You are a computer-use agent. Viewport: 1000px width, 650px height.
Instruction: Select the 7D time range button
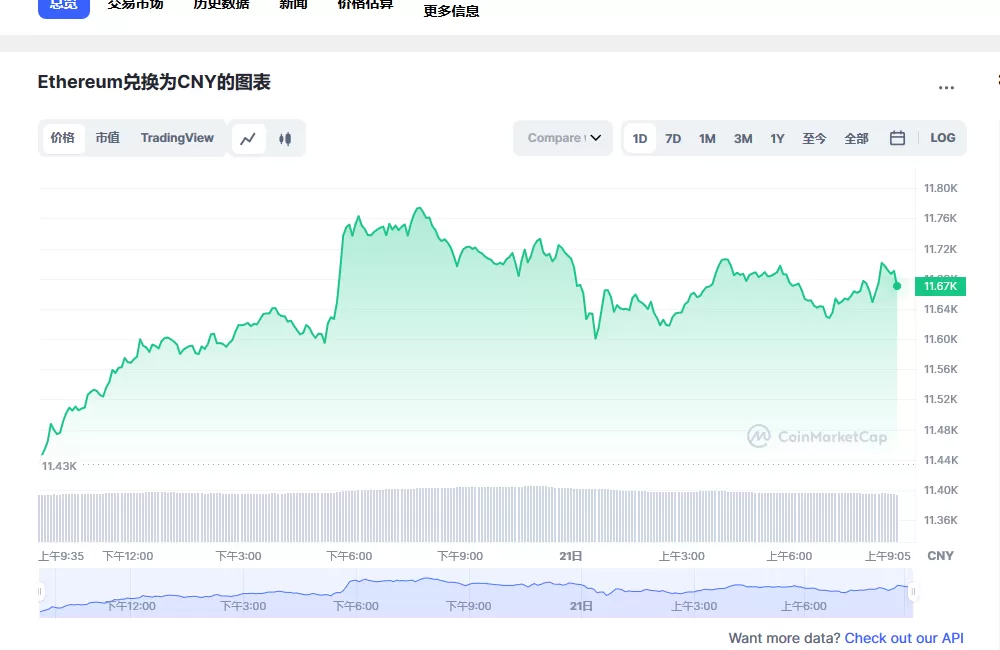[x=673, y=138]
